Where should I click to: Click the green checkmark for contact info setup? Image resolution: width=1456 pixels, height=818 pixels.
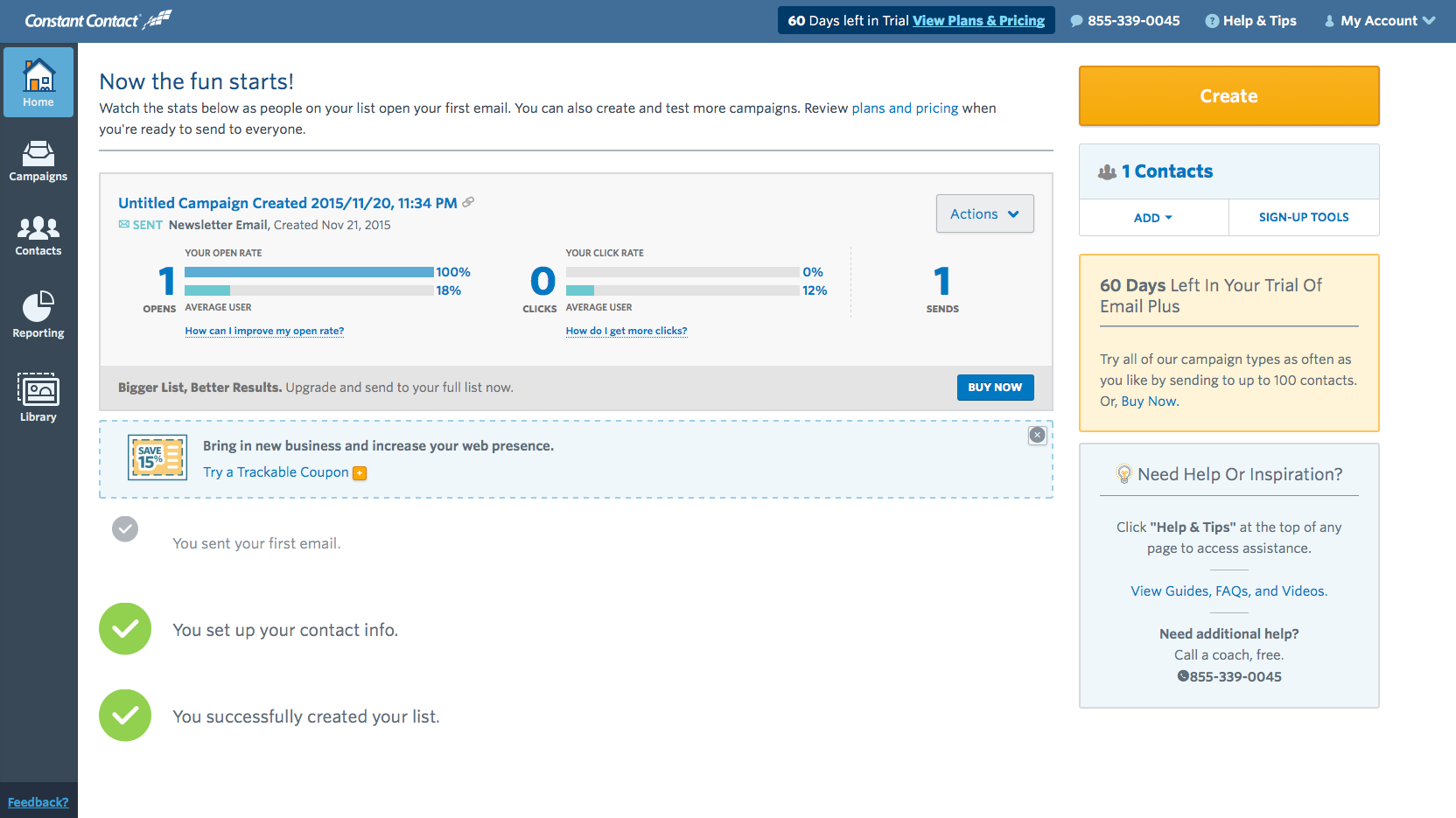click(125, 629)
